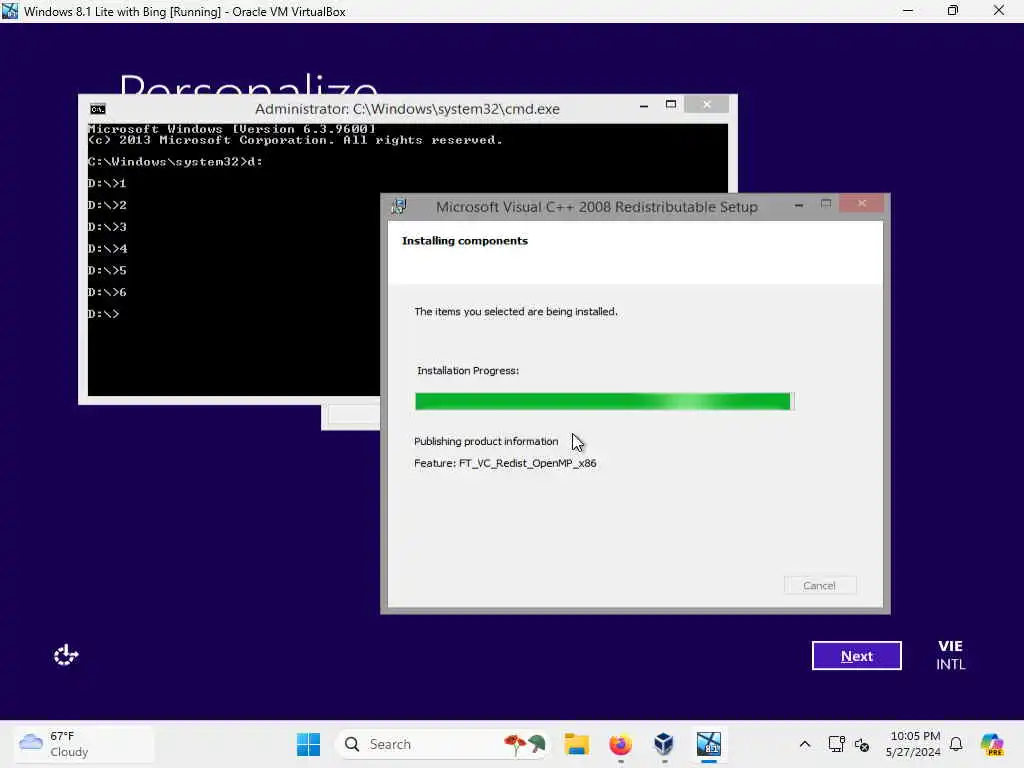Open the weather widget showing 67°F Cloudy
This screenshot has width=1024, height=768.
[x=84, y=744]
